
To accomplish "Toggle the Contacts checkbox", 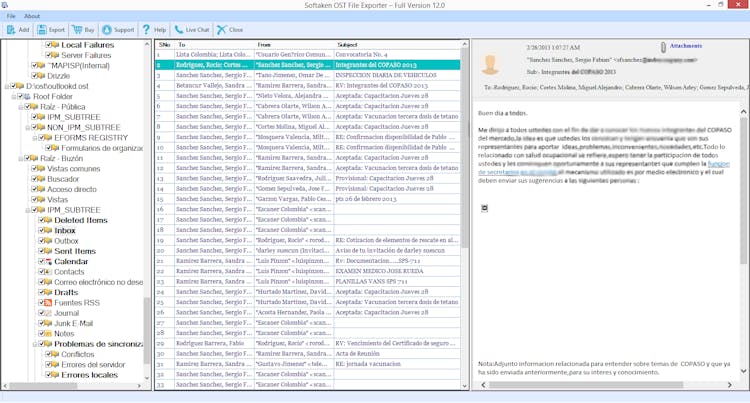I will (42, 272).
